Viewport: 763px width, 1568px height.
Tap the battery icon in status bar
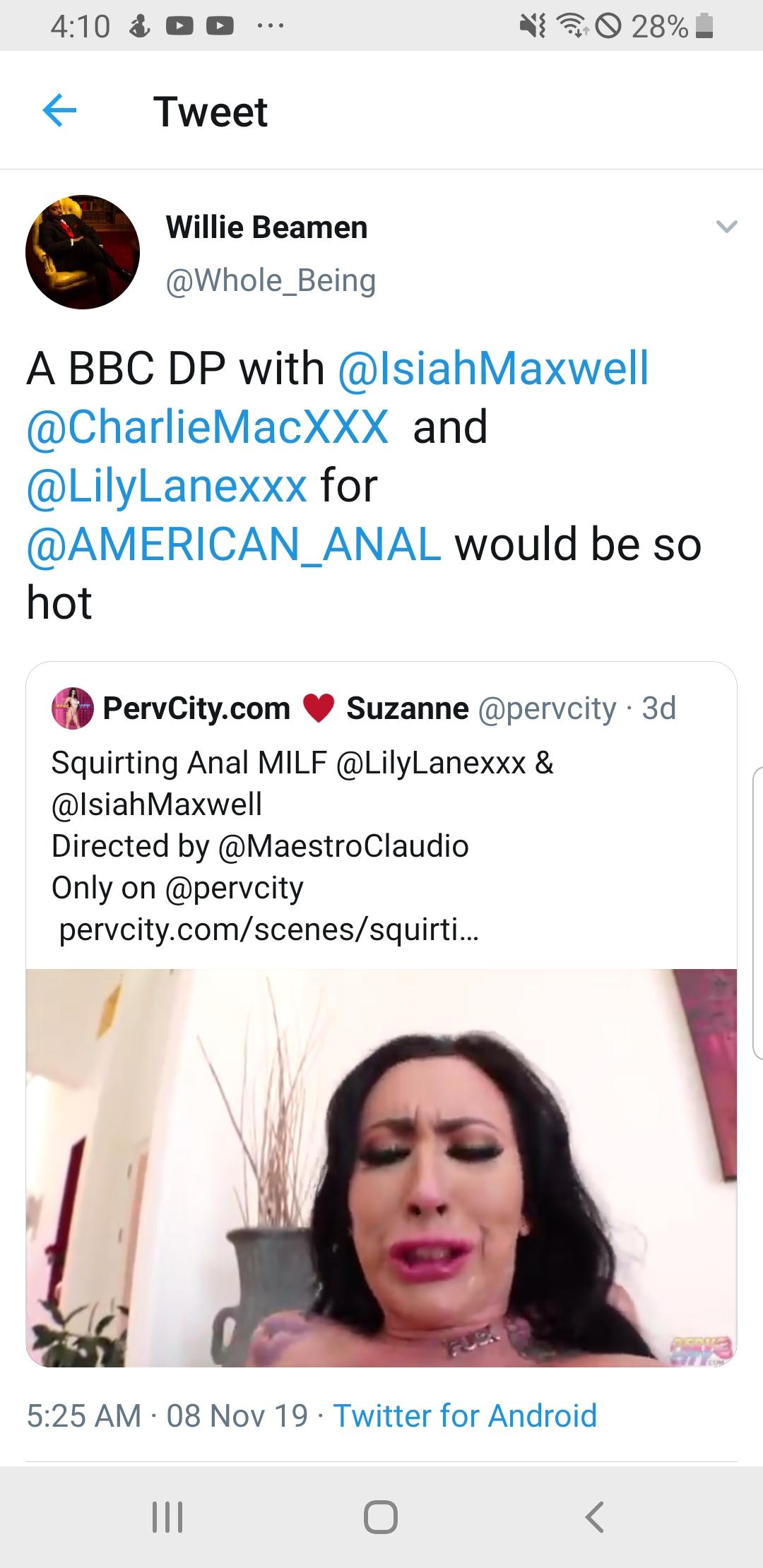pos(704,27)
